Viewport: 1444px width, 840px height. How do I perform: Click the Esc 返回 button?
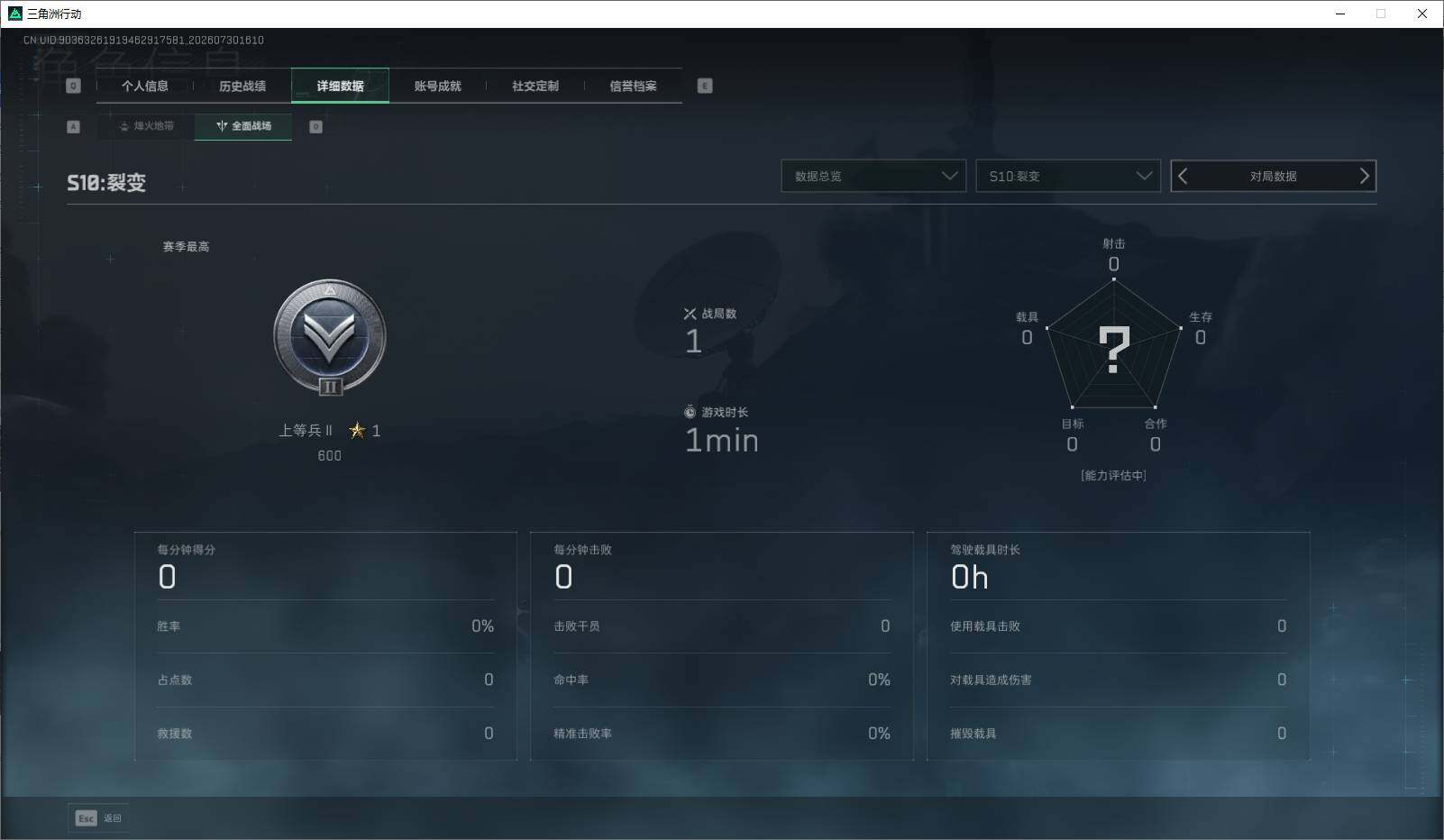point(98,817)
